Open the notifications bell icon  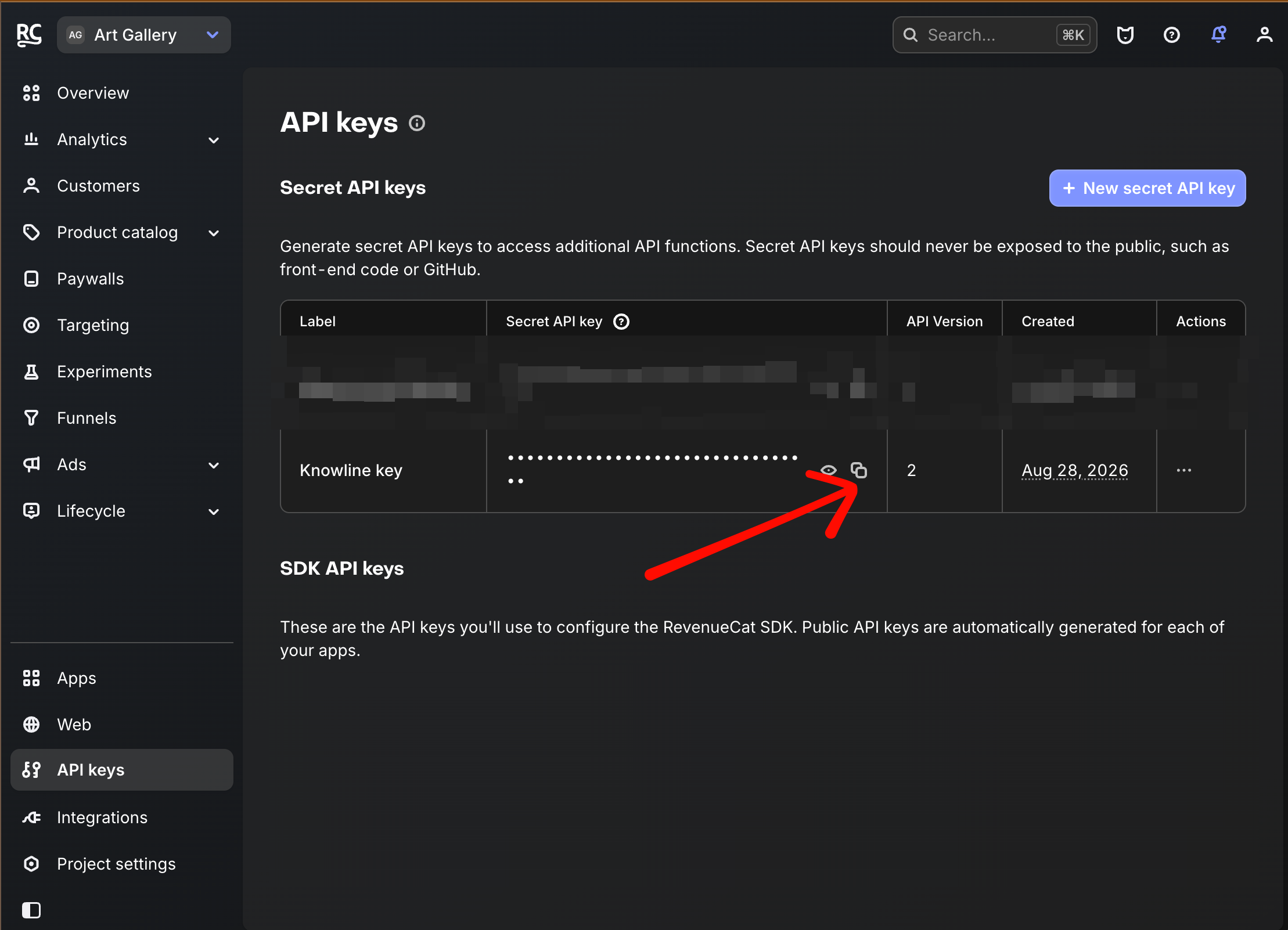pos(1218,35)
